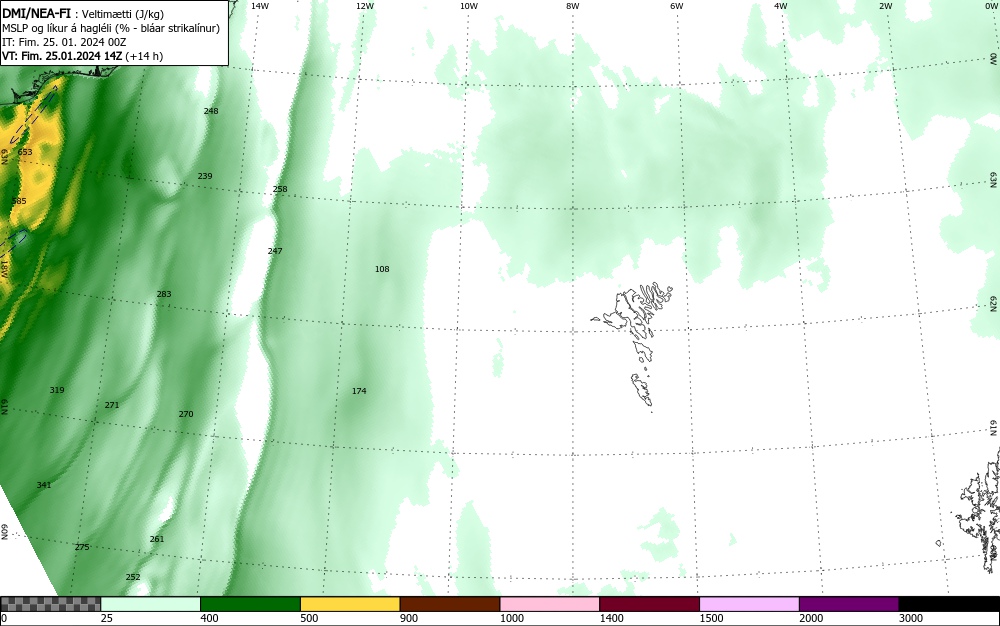Click the legend scale label 500

tap(309, 618)
